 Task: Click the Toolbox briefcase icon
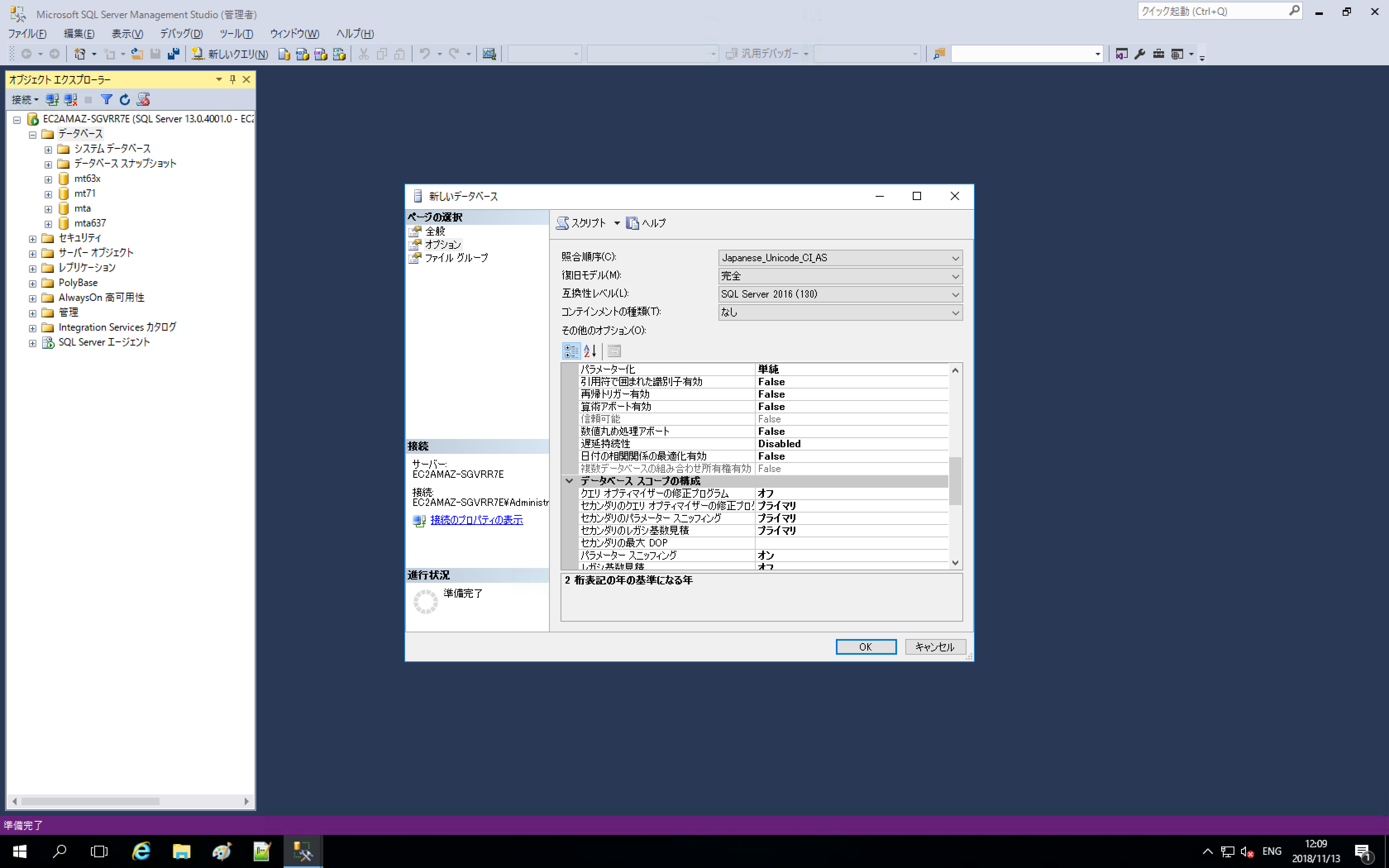pos(1158,54)
